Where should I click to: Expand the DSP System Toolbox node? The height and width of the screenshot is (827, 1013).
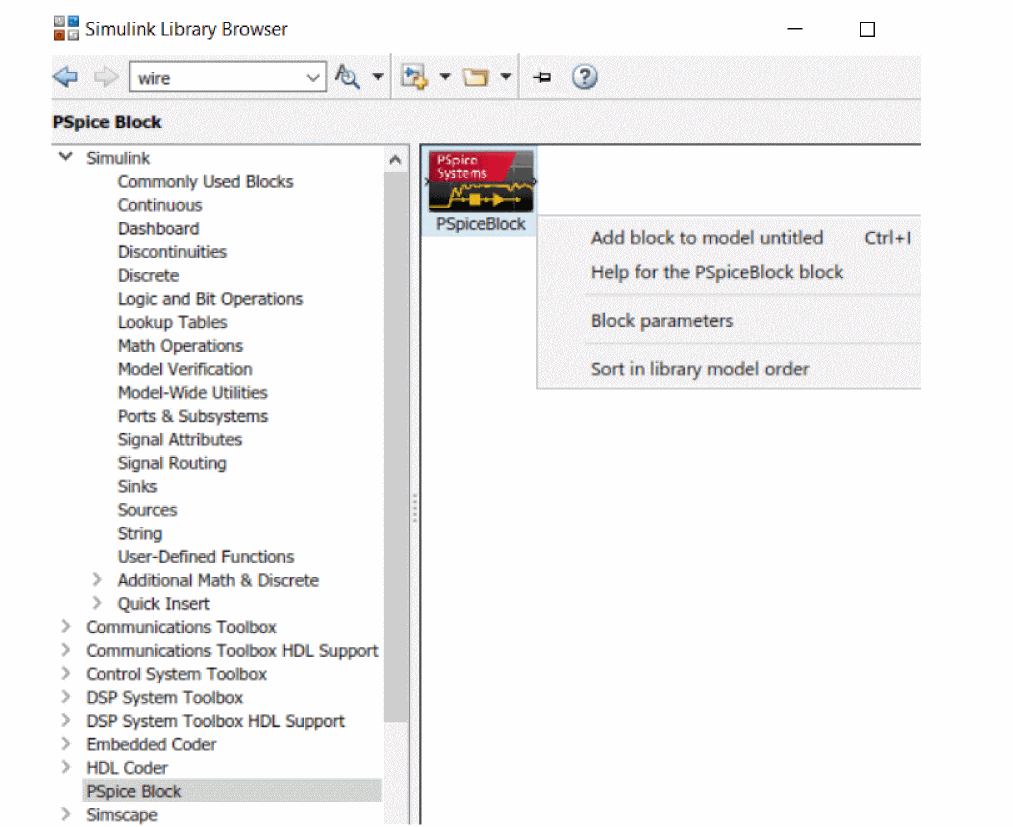click(65, 696)
